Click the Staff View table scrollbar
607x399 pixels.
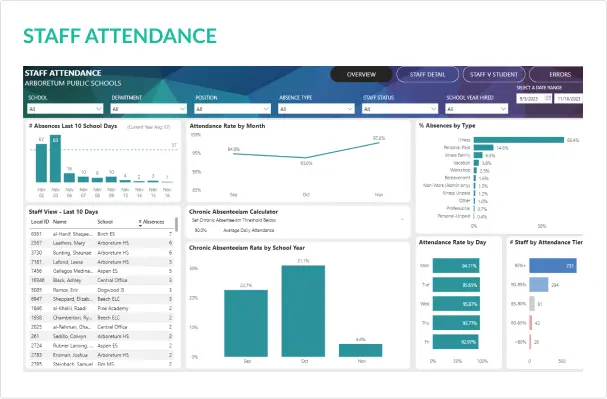pyautogui.click(x=177, y=224)
